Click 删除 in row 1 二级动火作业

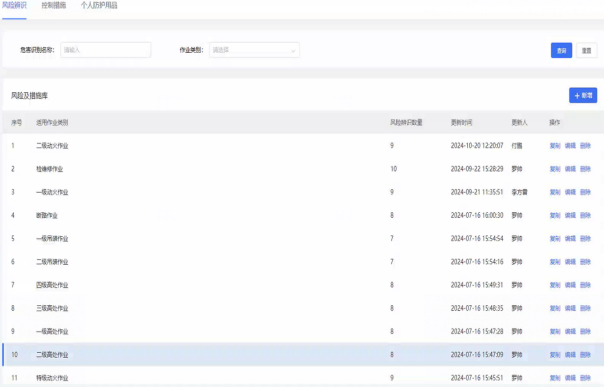(585, 146)
